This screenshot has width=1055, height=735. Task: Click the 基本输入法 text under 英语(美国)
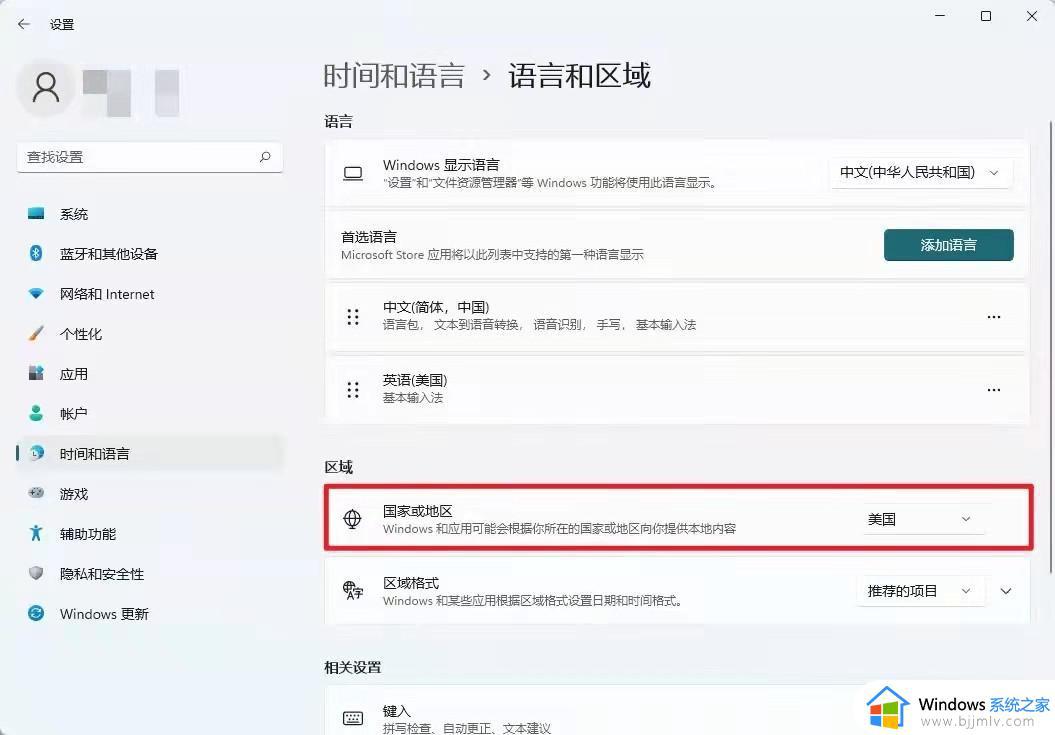click(x=412, y=398)
